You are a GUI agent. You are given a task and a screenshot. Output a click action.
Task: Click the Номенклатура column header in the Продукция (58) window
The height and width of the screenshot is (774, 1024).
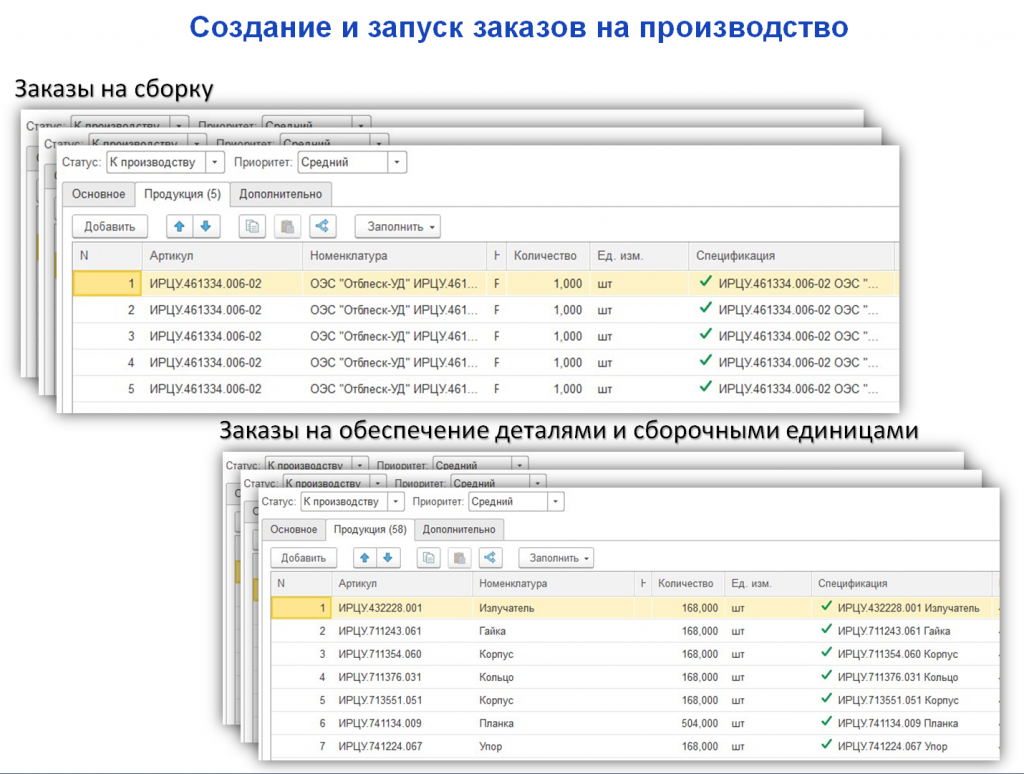[x=553, y=583]
